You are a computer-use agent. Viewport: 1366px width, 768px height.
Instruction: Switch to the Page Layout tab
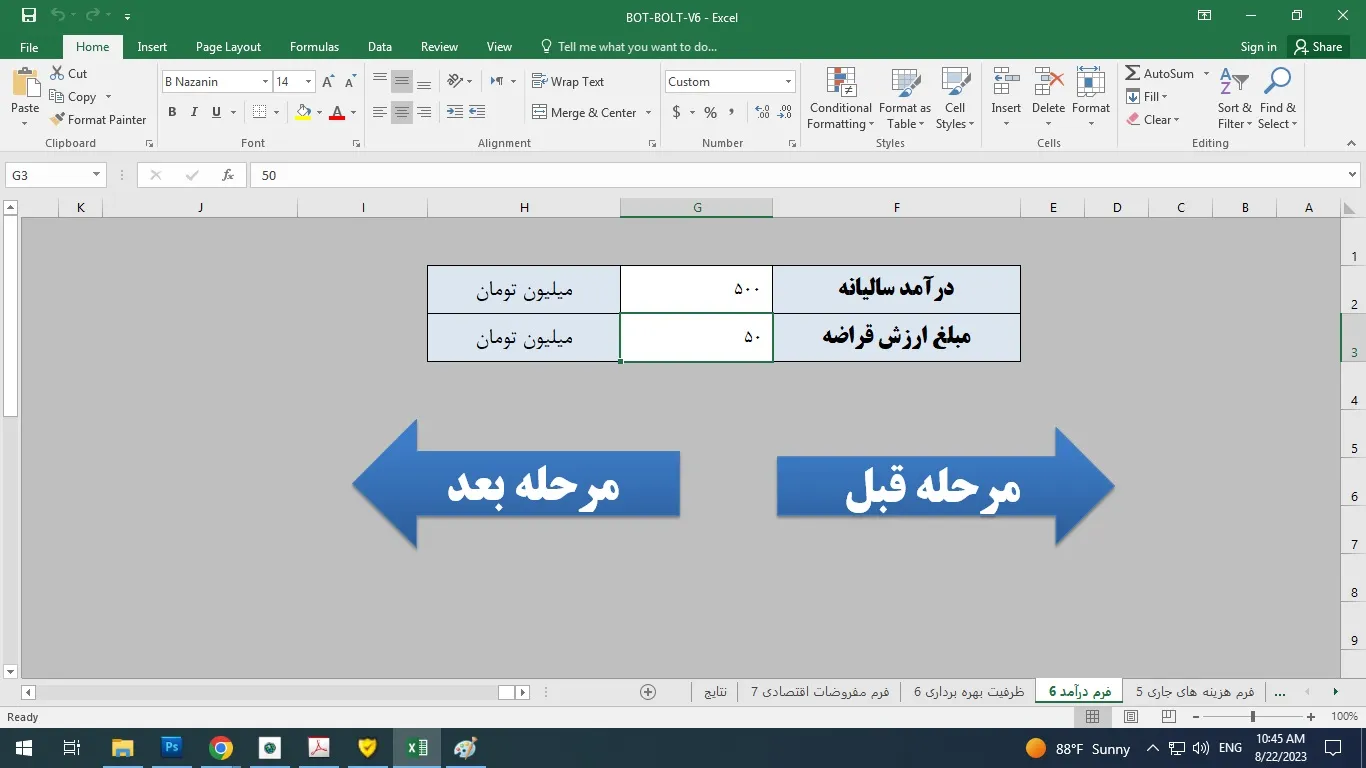pos(228,47)
